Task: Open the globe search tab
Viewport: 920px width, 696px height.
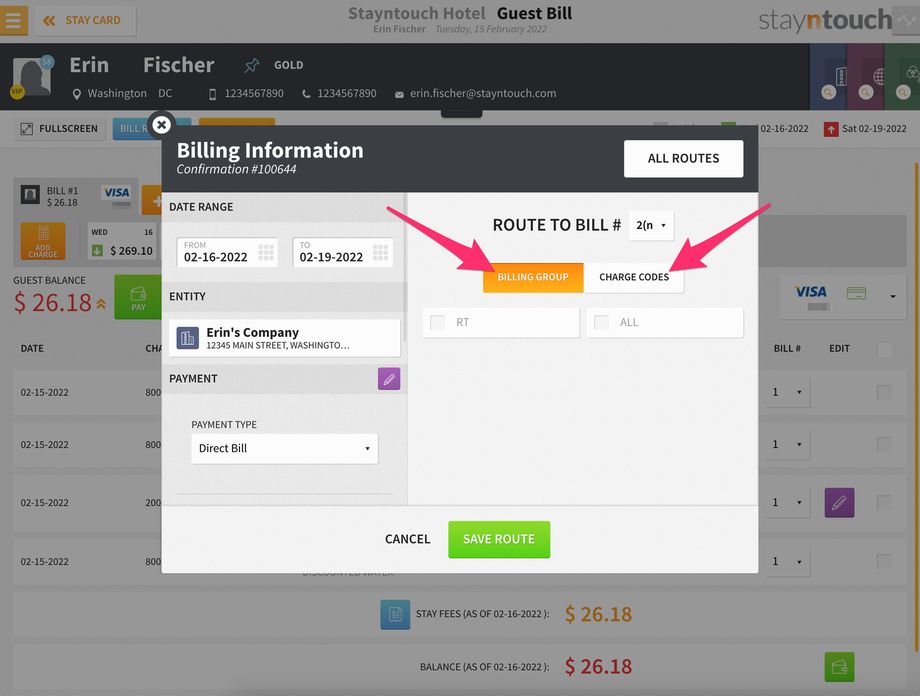Action: pos(866,77)
